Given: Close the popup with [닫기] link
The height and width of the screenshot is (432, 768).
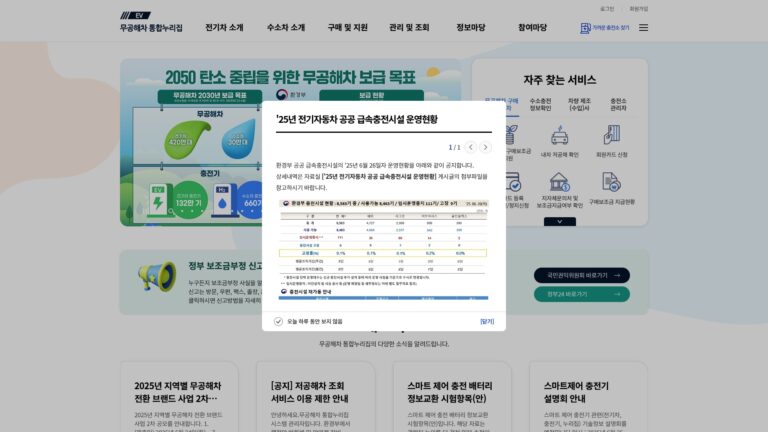Looking at the screenshot, I should pos(487,321).
